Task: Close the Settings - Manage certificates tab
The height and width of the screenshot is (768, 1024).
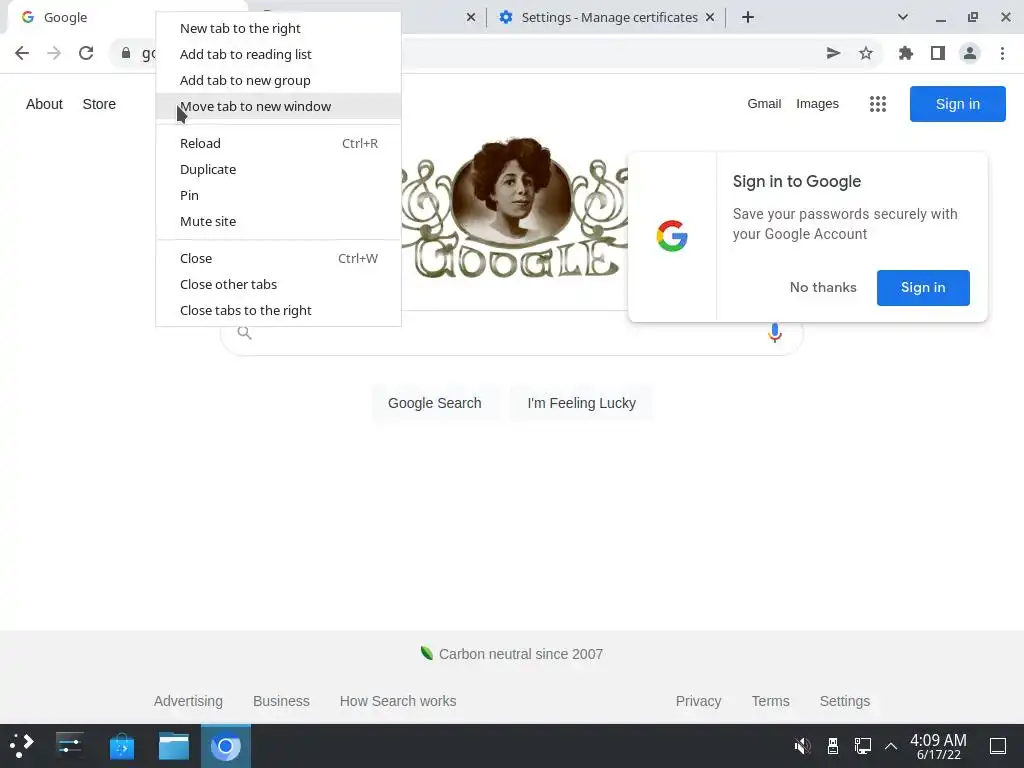Action: [710, 18]
